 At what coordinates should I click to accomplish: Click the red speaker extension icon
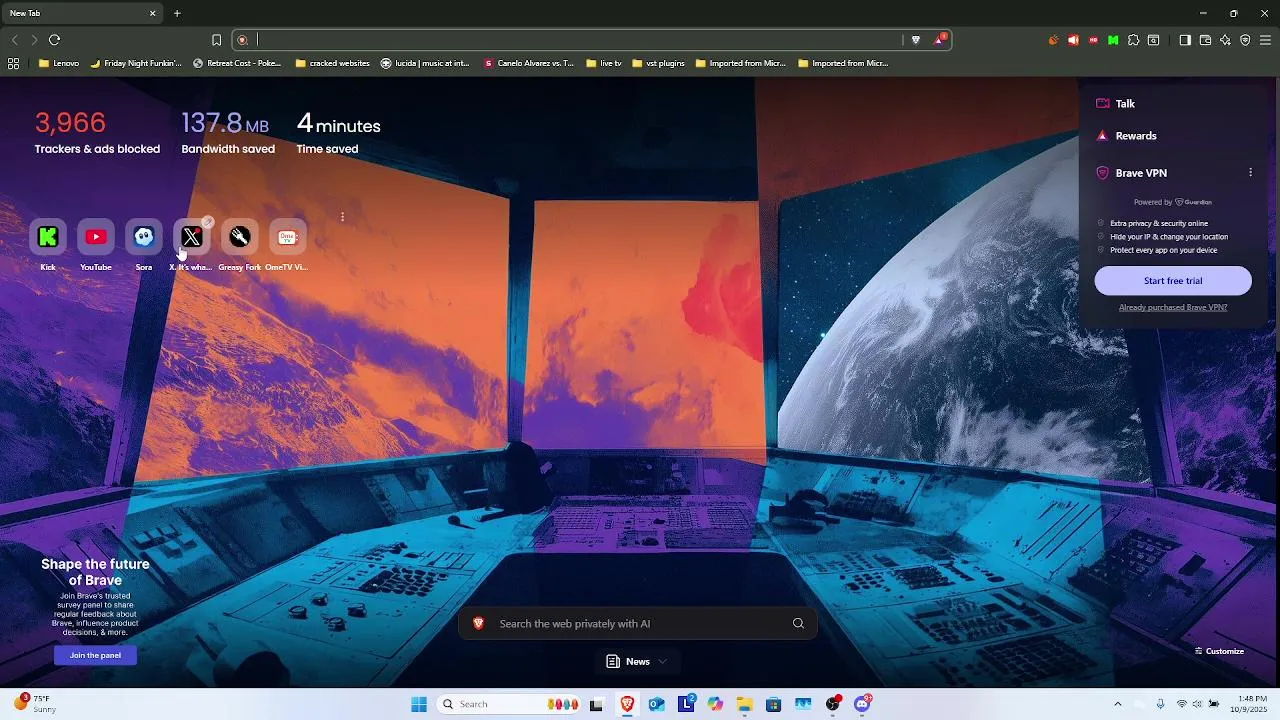click(1073, 40)
